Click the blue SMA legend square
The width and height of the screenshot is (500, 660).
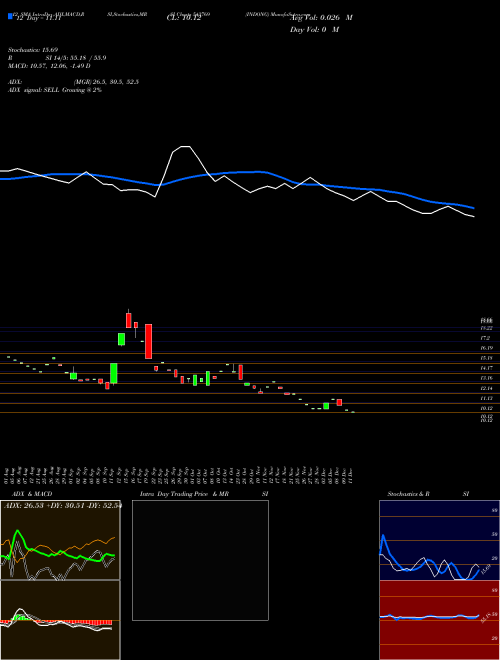click(x=11, y=16)
